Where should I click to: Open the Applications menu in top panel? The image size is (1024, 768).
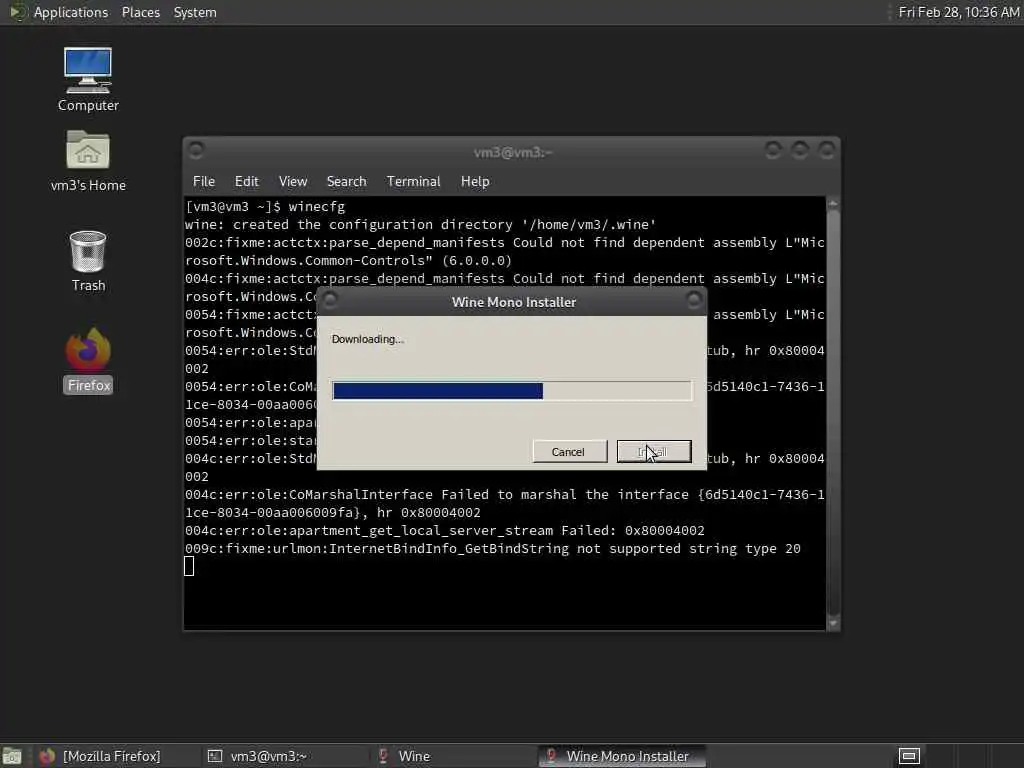point(71,12)
